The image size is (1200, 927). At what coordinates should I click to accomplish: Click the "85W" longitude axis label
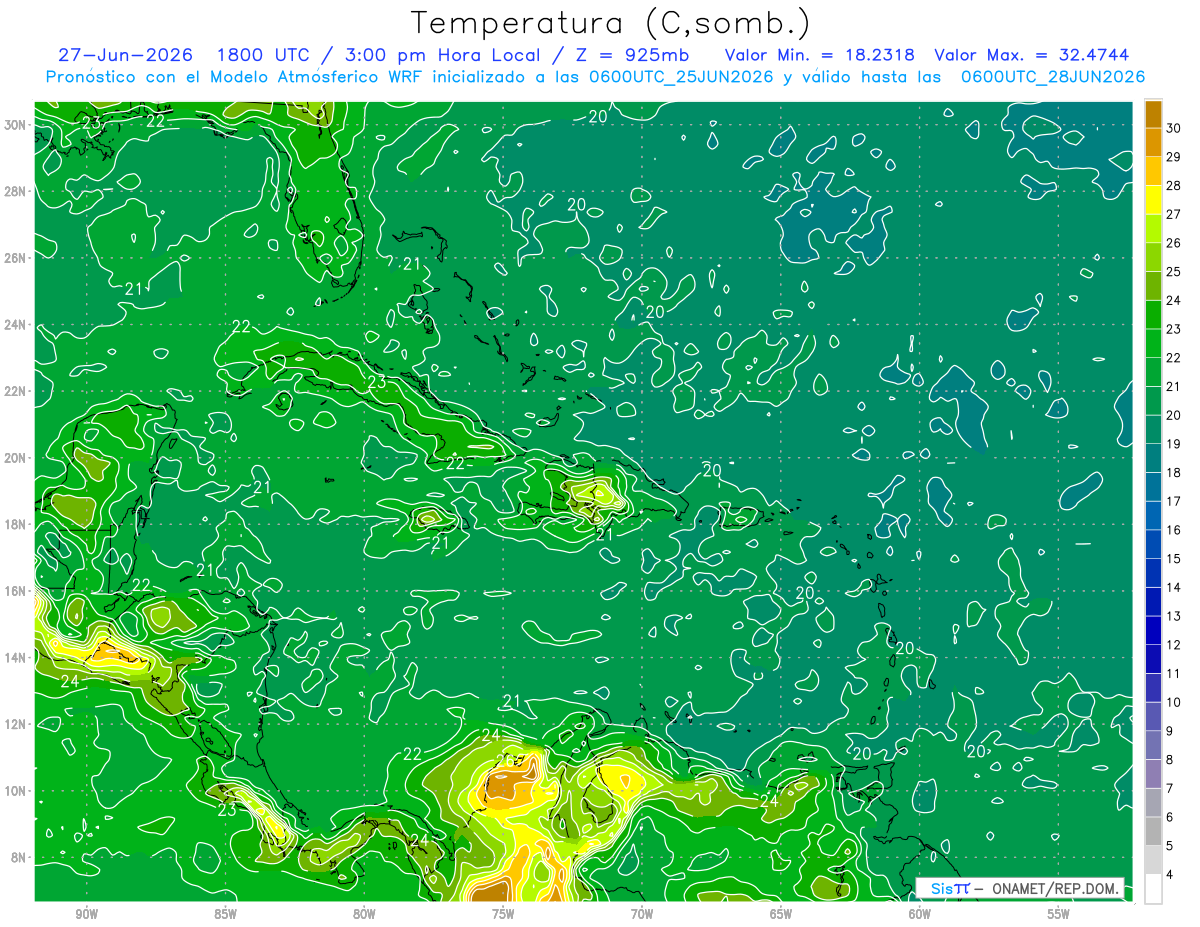(x=225, y=915)
